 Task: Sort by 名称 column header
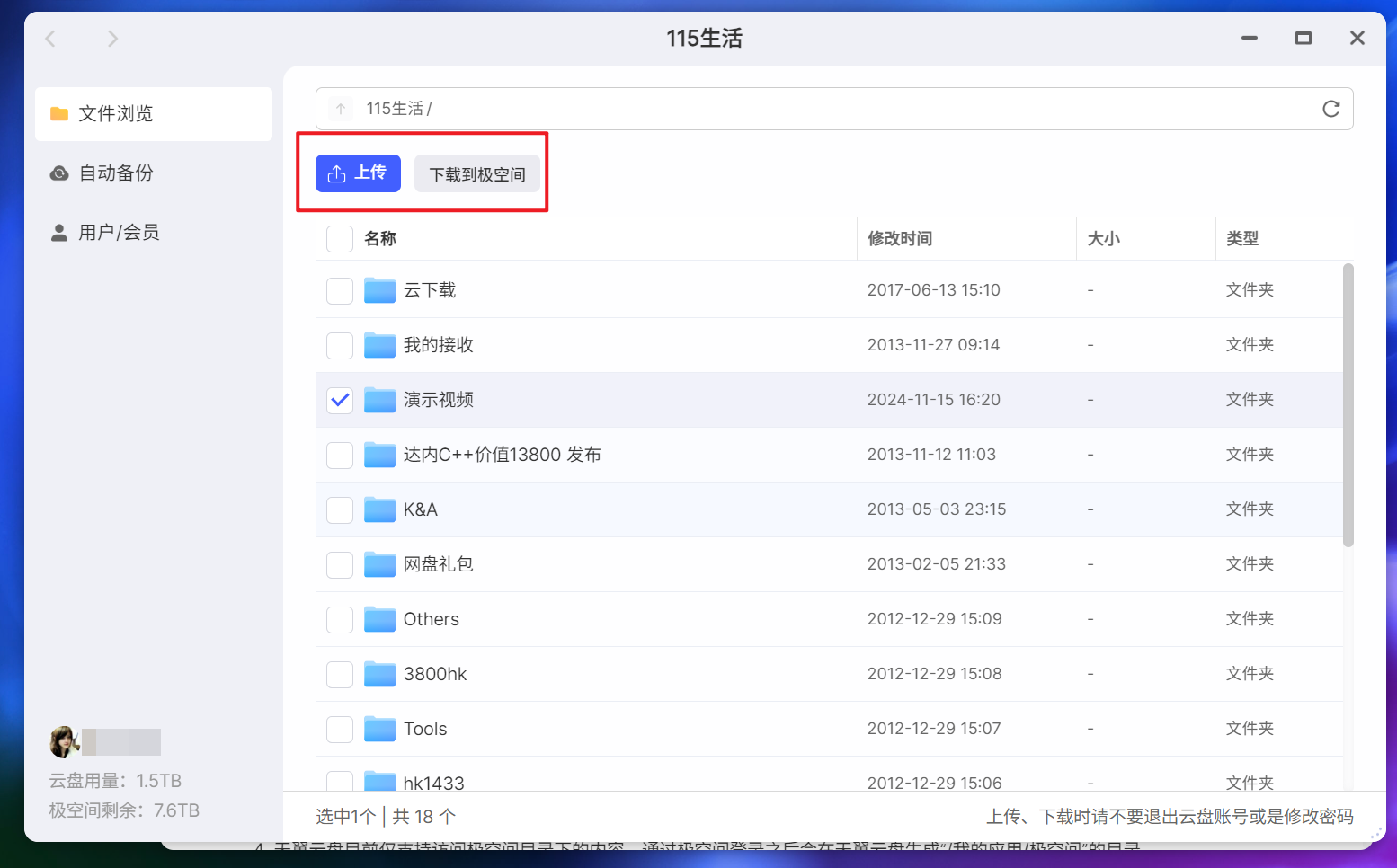(380, 239)
